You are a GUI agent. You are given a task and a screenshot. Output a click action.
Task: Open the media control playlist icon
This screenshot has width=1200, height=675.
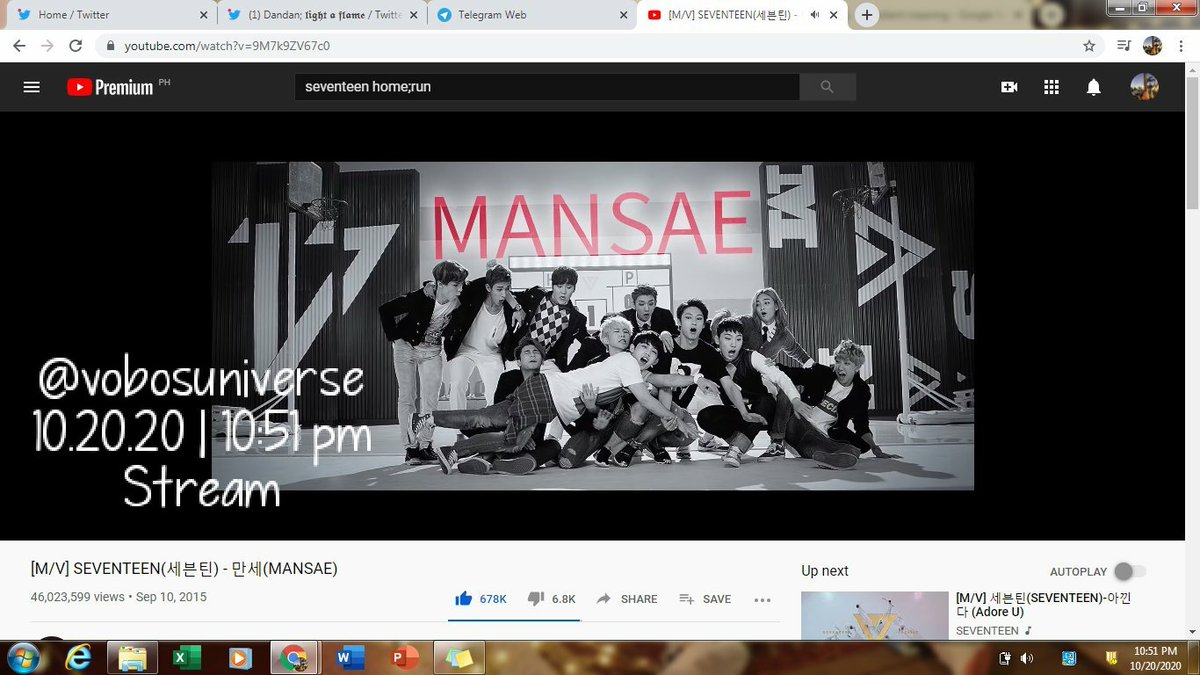[1124, 46]
